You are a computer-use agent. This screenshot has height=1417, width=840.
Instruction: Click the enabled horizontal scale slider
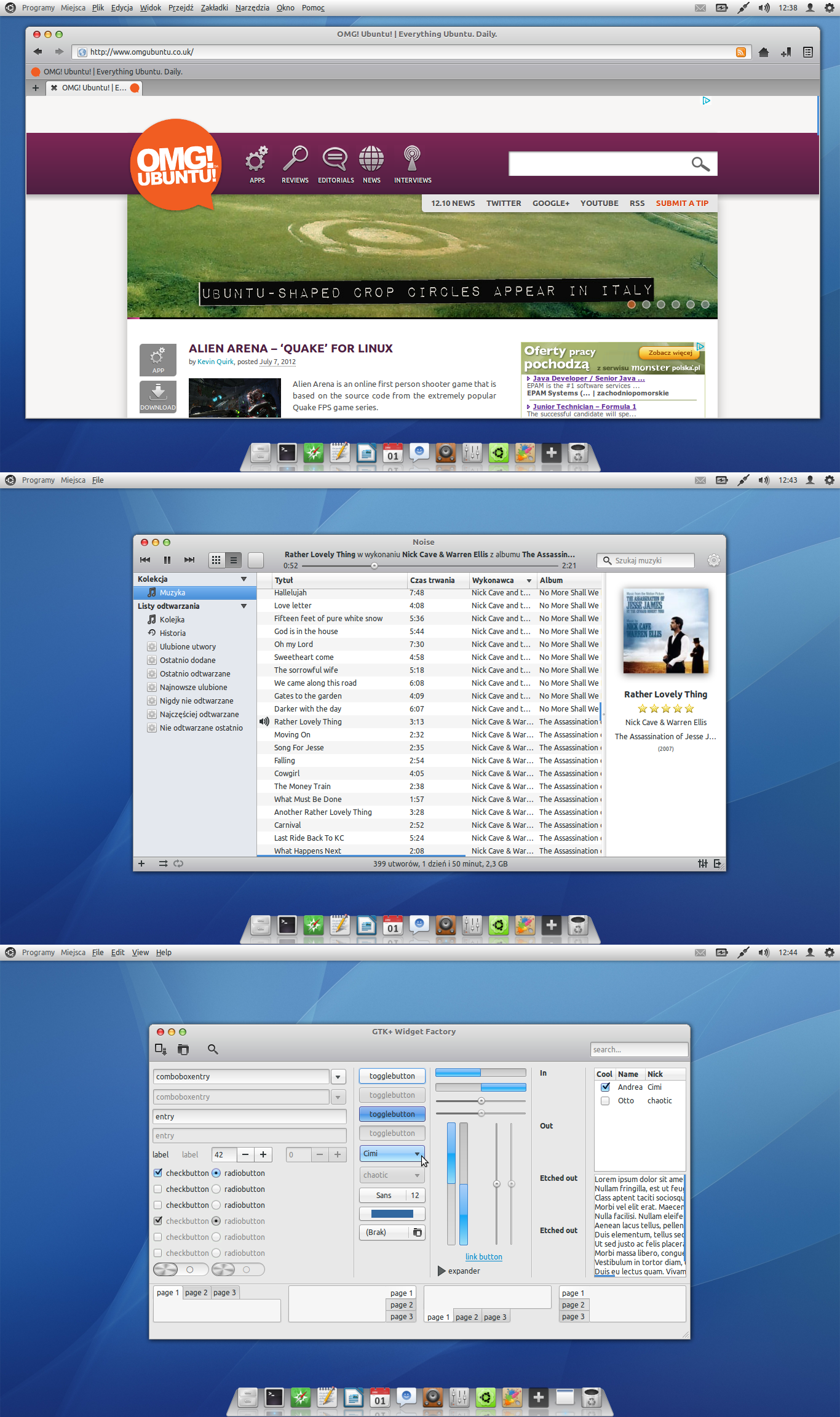(480, 1101)
